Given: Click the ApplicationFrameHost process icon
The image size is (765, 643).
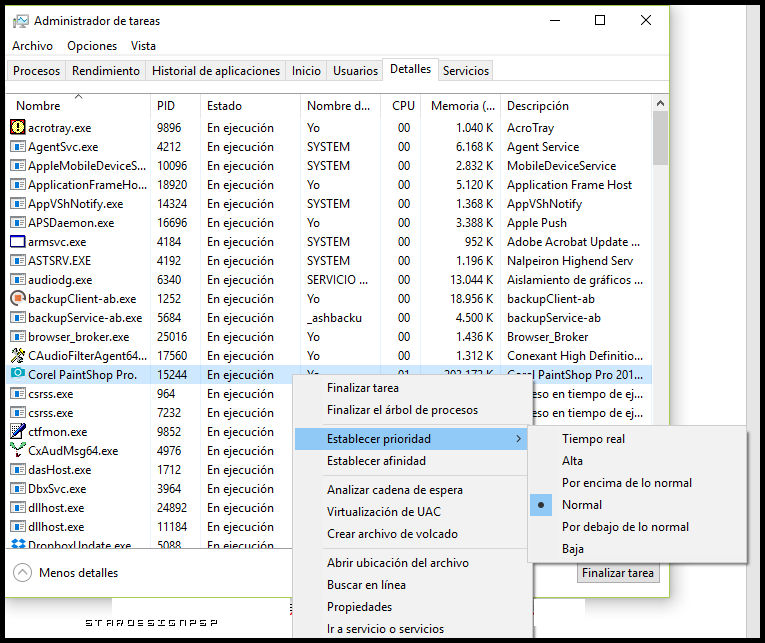Looking at the screenshot, I should [x=18, y=184].
